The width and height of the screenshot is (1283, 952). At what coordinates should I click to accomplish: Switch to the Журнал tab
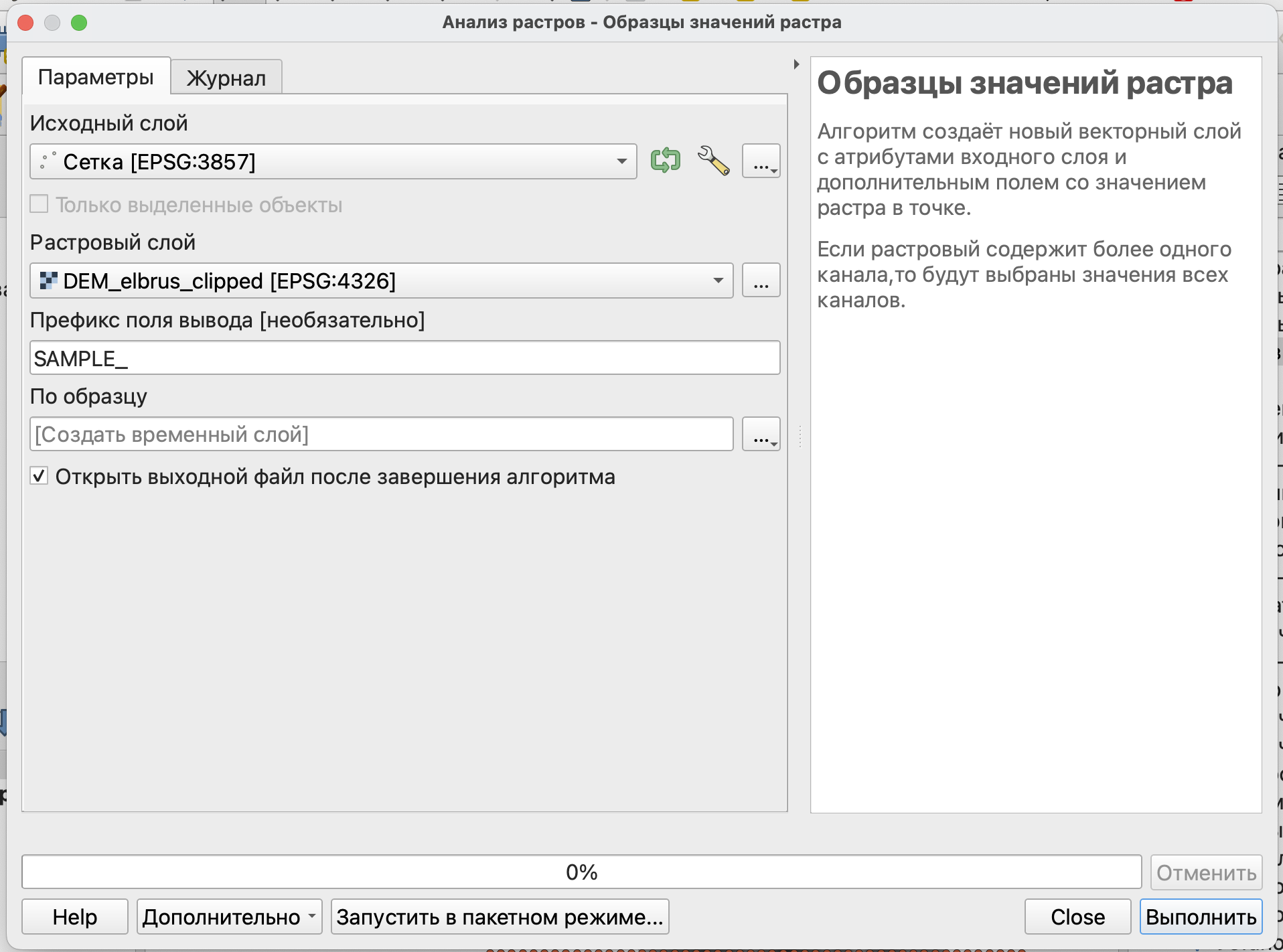pyautogui.click(x=226, y=78)
